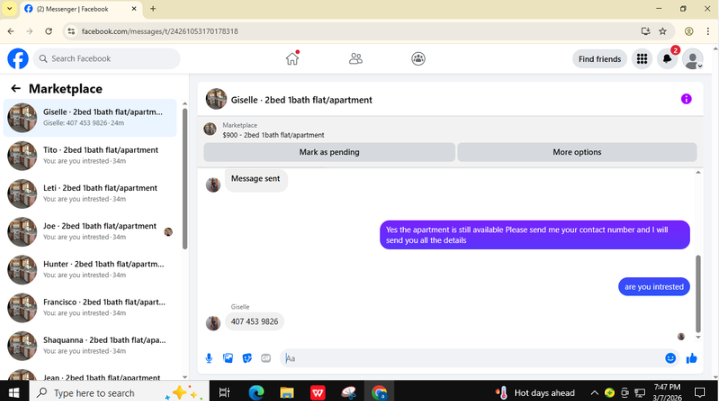Click the address bar URL

coord(160,31)
